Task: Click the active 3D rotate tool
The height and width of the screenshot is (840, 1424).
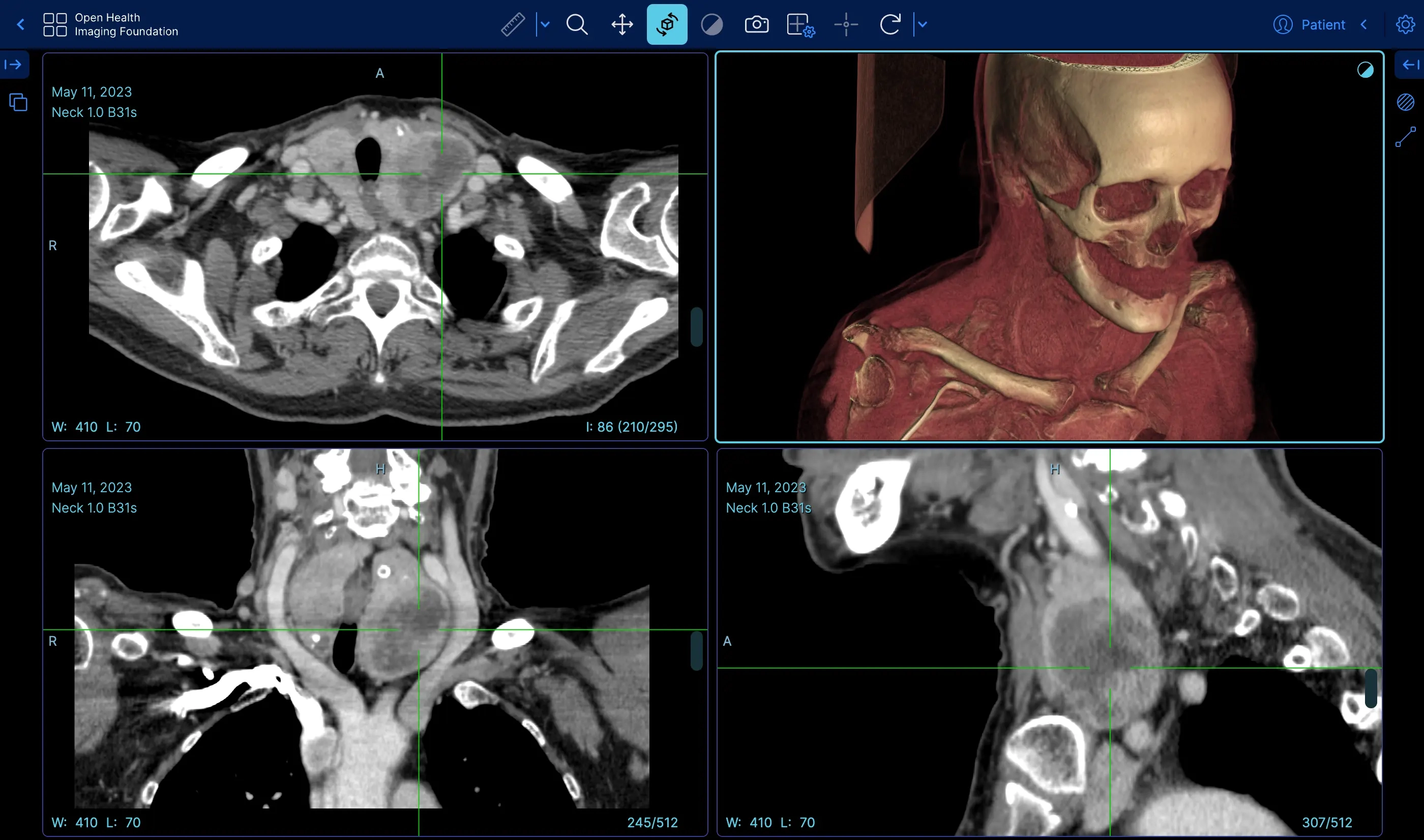Action: tap(667, 24)
